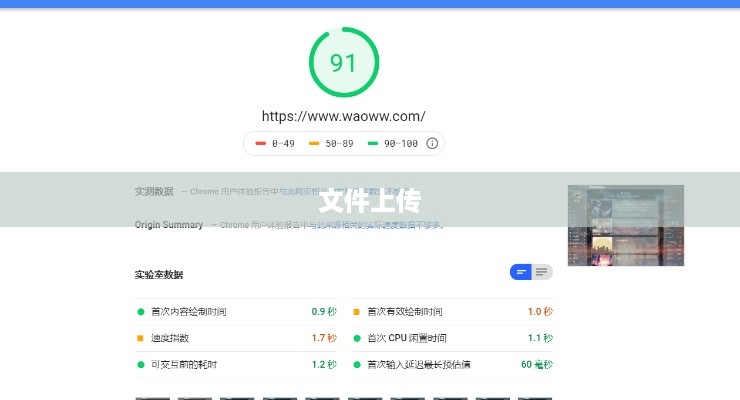Click the 实验室数据 heading
Screen dimensions: 740x400
[159, 275]
